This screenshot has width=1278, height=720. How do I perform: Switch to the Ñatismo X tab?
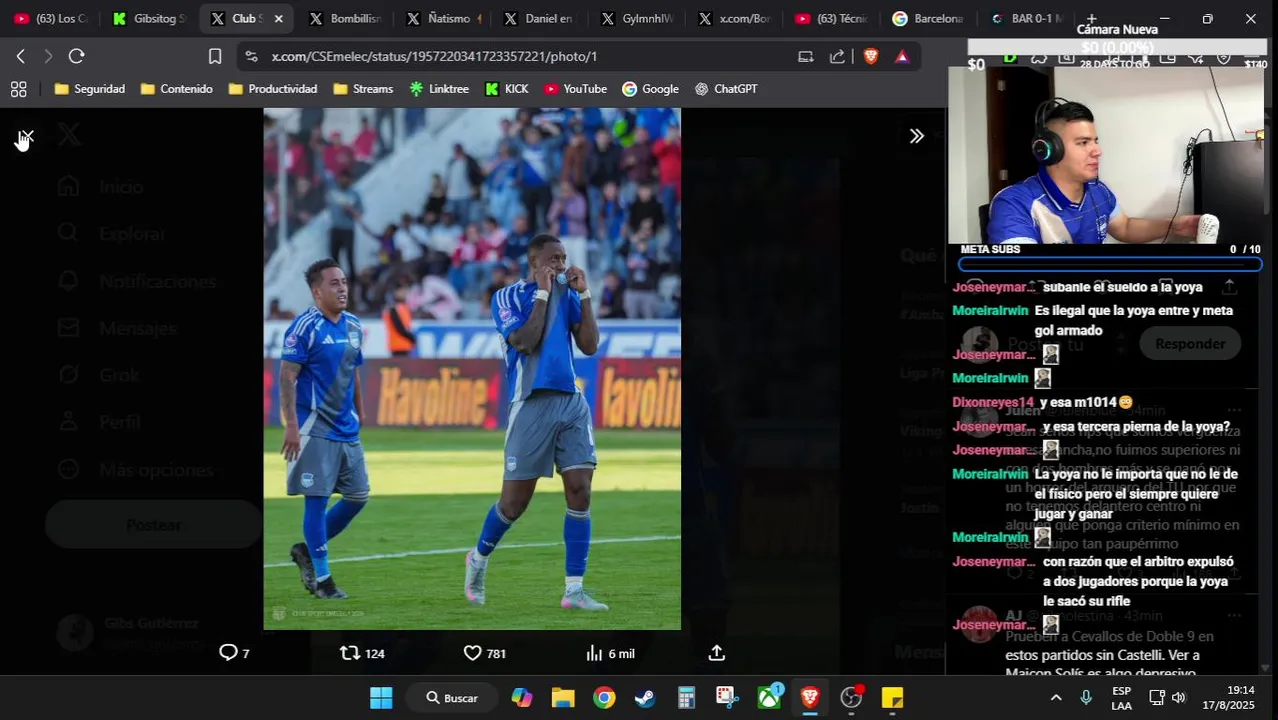[443, 18]
